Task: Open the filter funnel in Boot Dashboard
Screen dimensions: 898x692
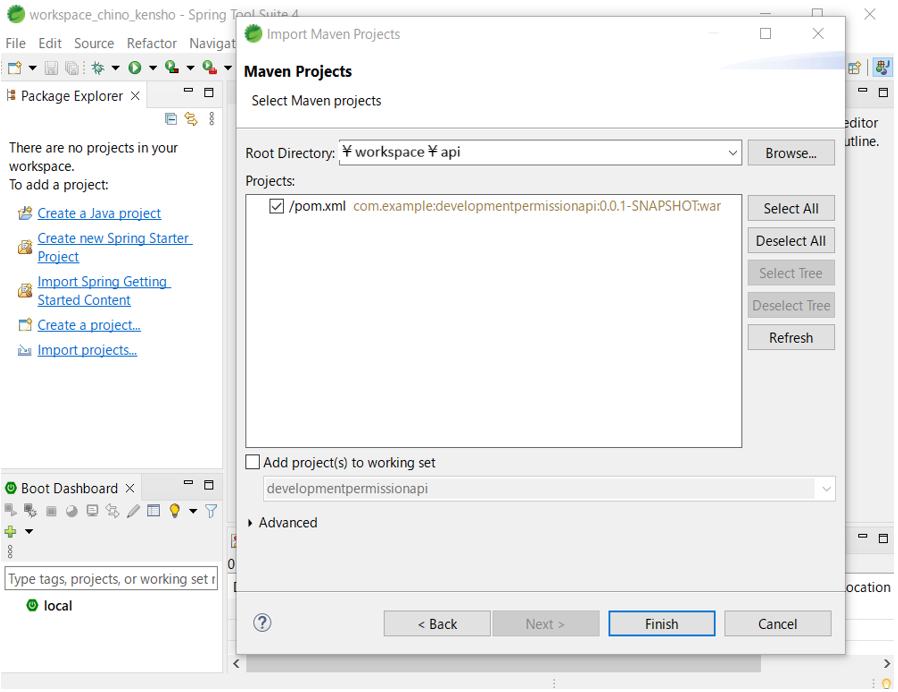Action: click(x=211, y=511)
